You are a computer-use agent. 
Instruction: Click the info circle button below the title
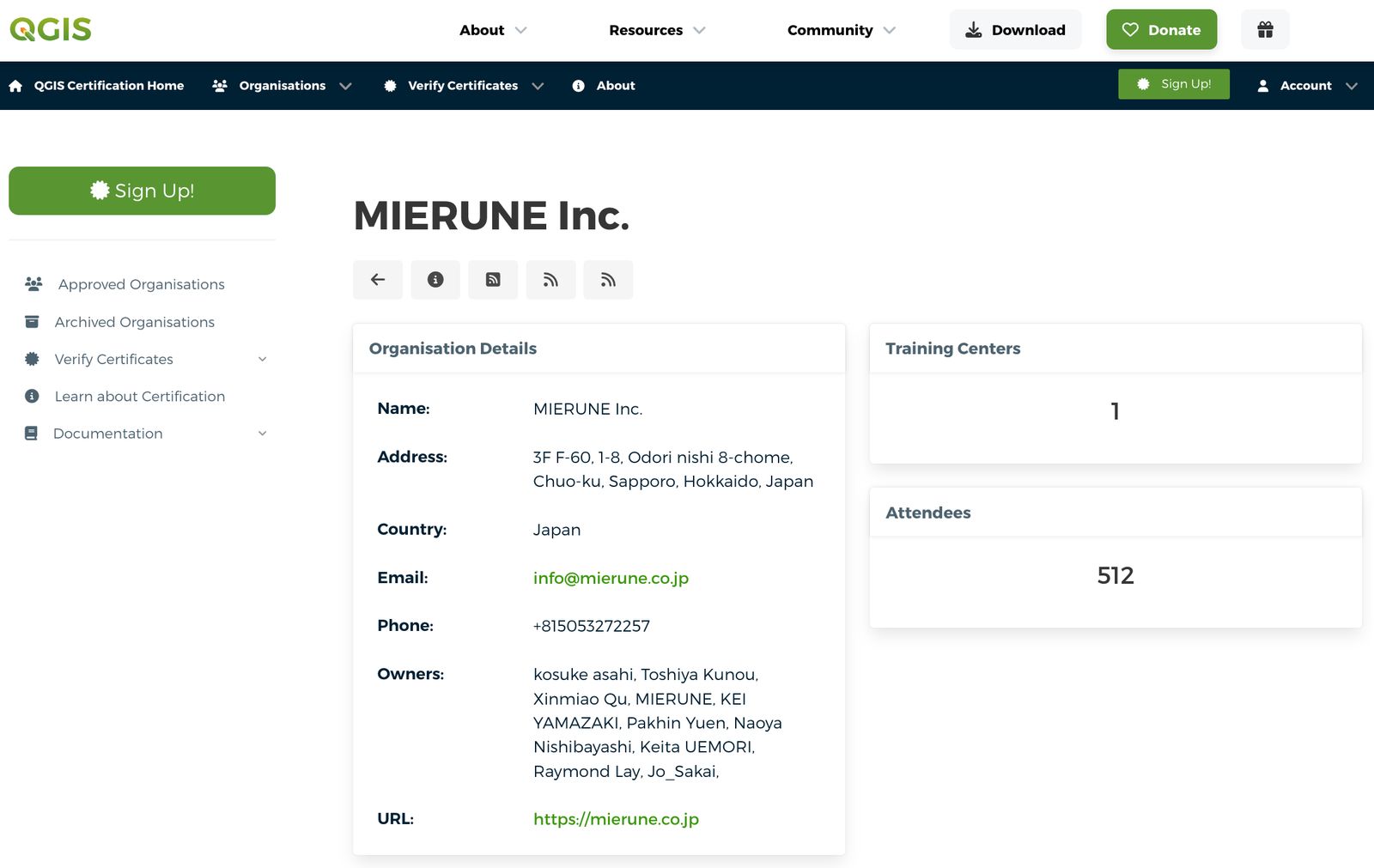tap(435, 280)
